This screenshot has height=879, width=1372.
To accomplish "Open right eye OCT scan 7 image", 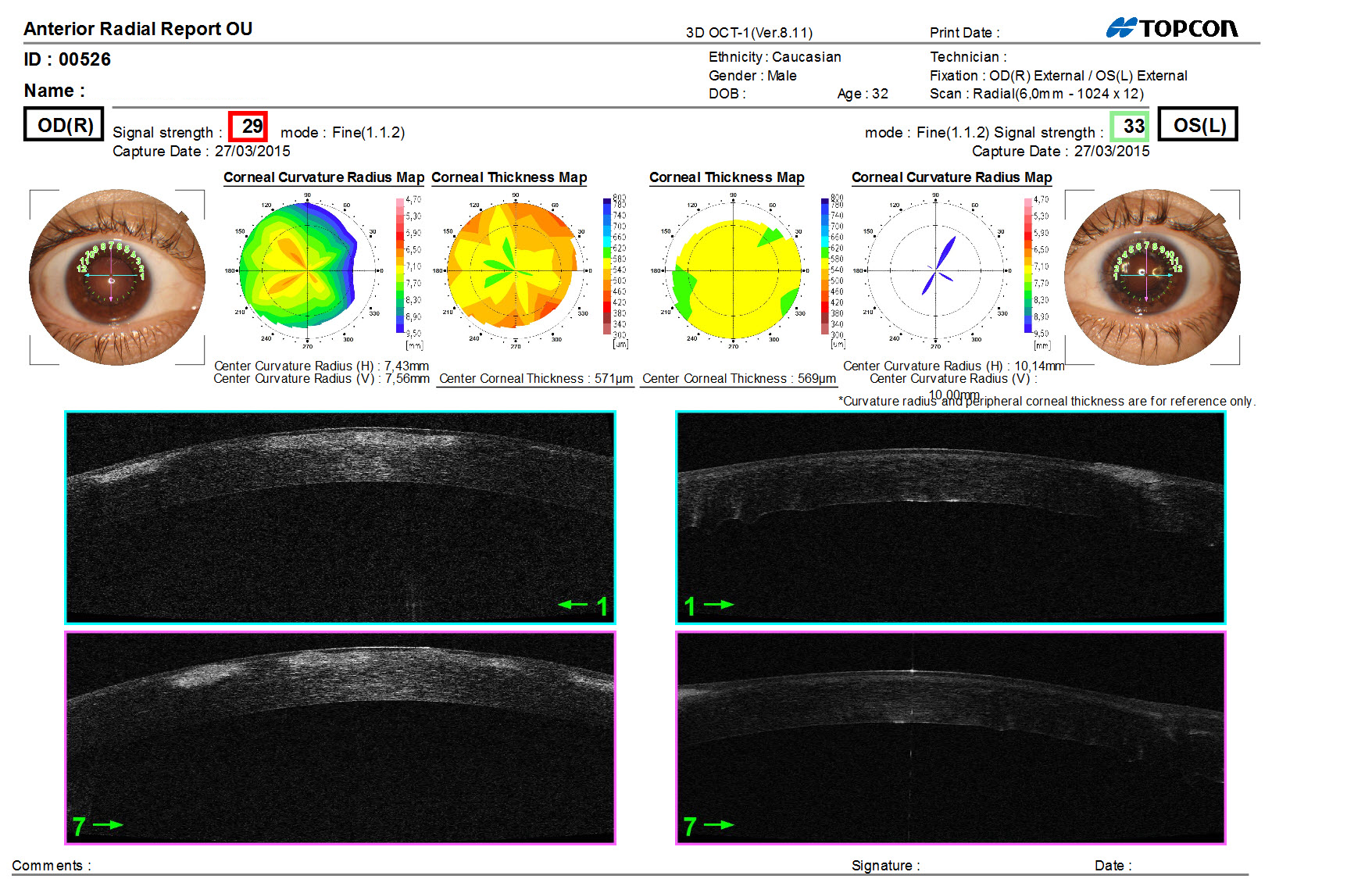I will 340,738.
